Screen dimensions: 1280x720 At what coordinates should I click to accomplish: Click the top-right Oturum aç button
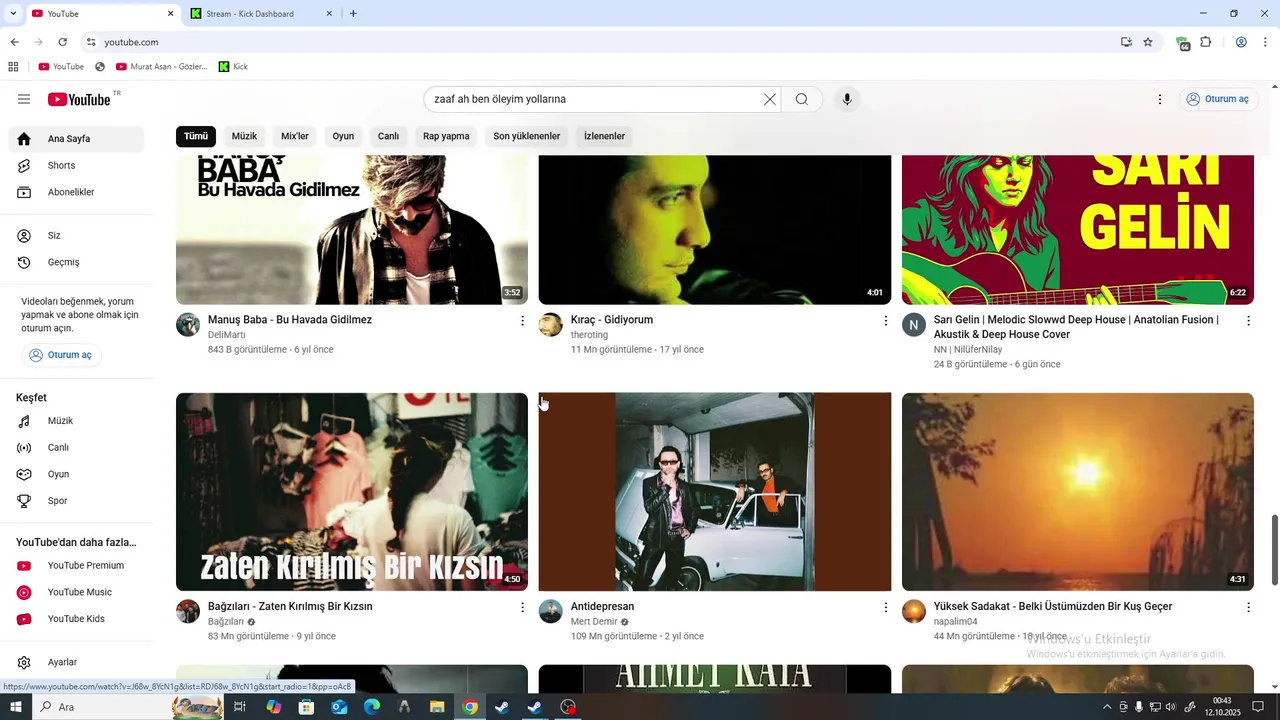coord(1217,99)
